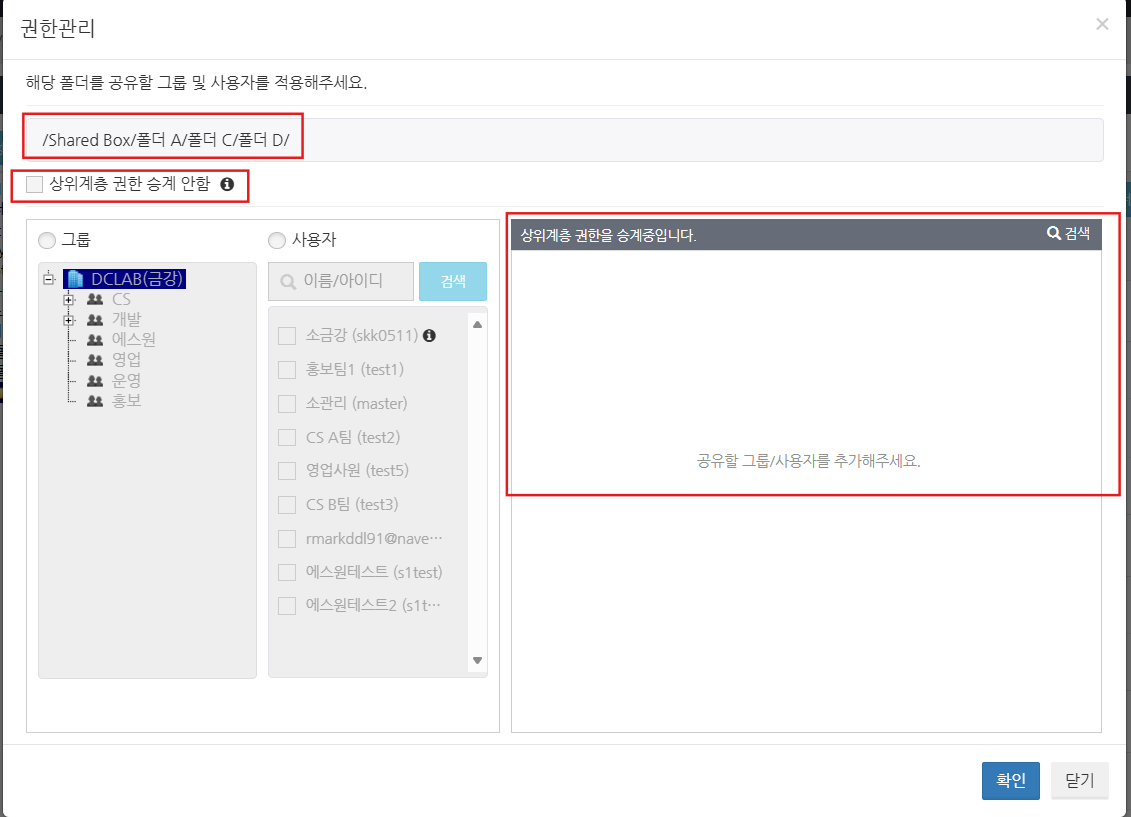Close the 권한관리 dialog with X
This screenshot has height=817, width=1131.
click(1102, 24)
